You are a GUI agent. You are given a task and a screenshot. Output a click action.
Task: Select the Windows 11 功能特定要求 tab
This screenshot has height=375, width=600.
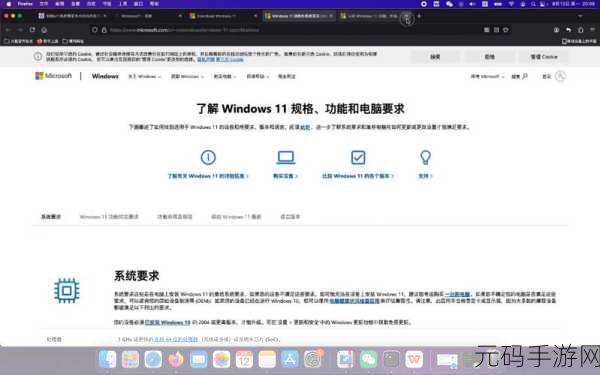click(109, 217)
